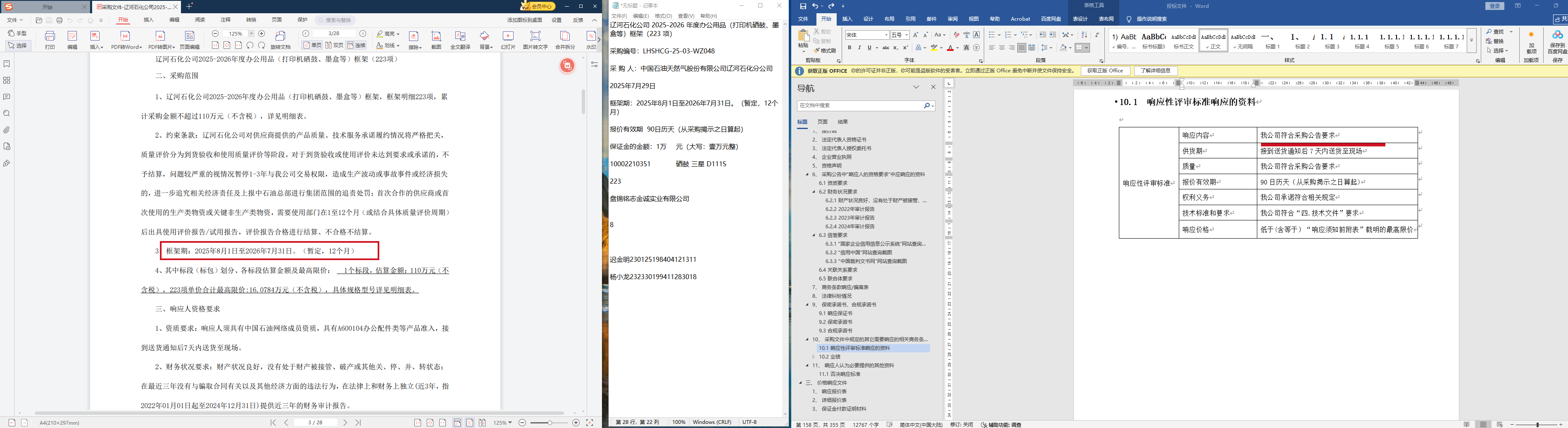Select the Hand tool in PDF reader
This screenshot has height=428, width=1568.
pos(18,33)
